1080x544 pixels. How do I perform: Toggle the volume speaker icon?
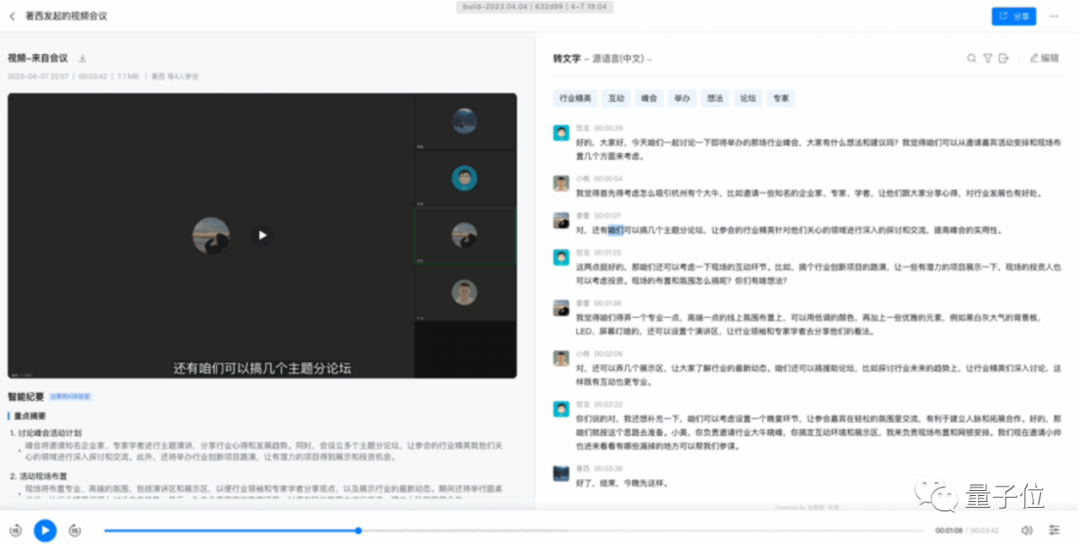pos(1026,530)
